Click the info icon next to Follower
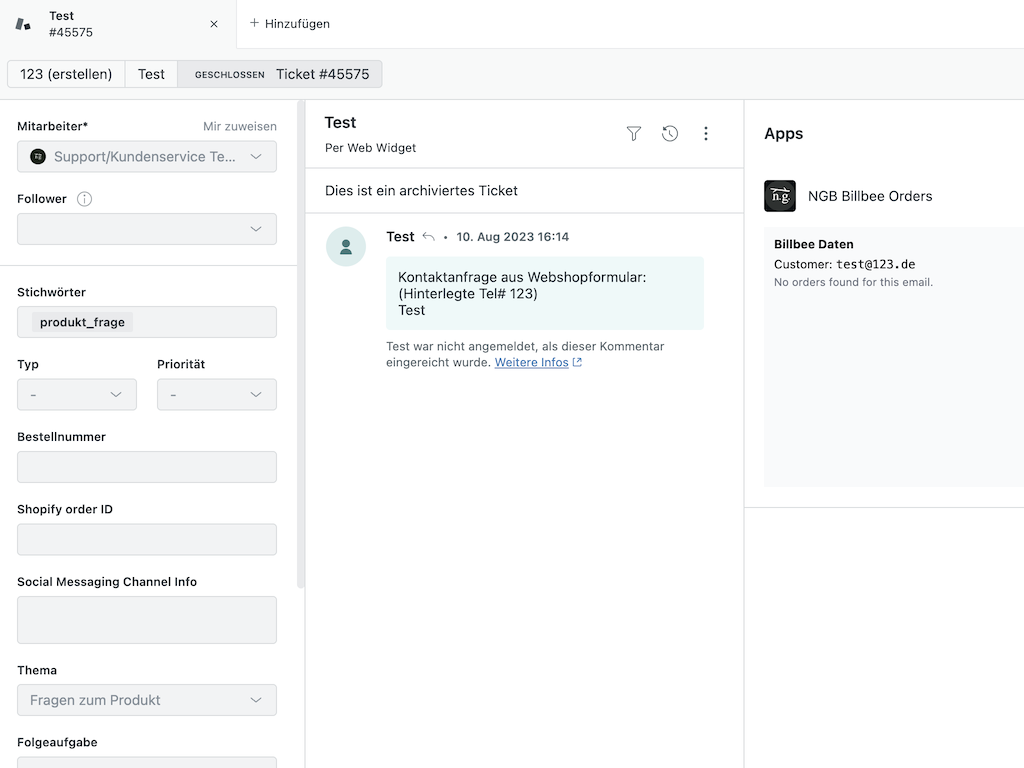The image size is (1024, 768). click(x=85, y=198)
